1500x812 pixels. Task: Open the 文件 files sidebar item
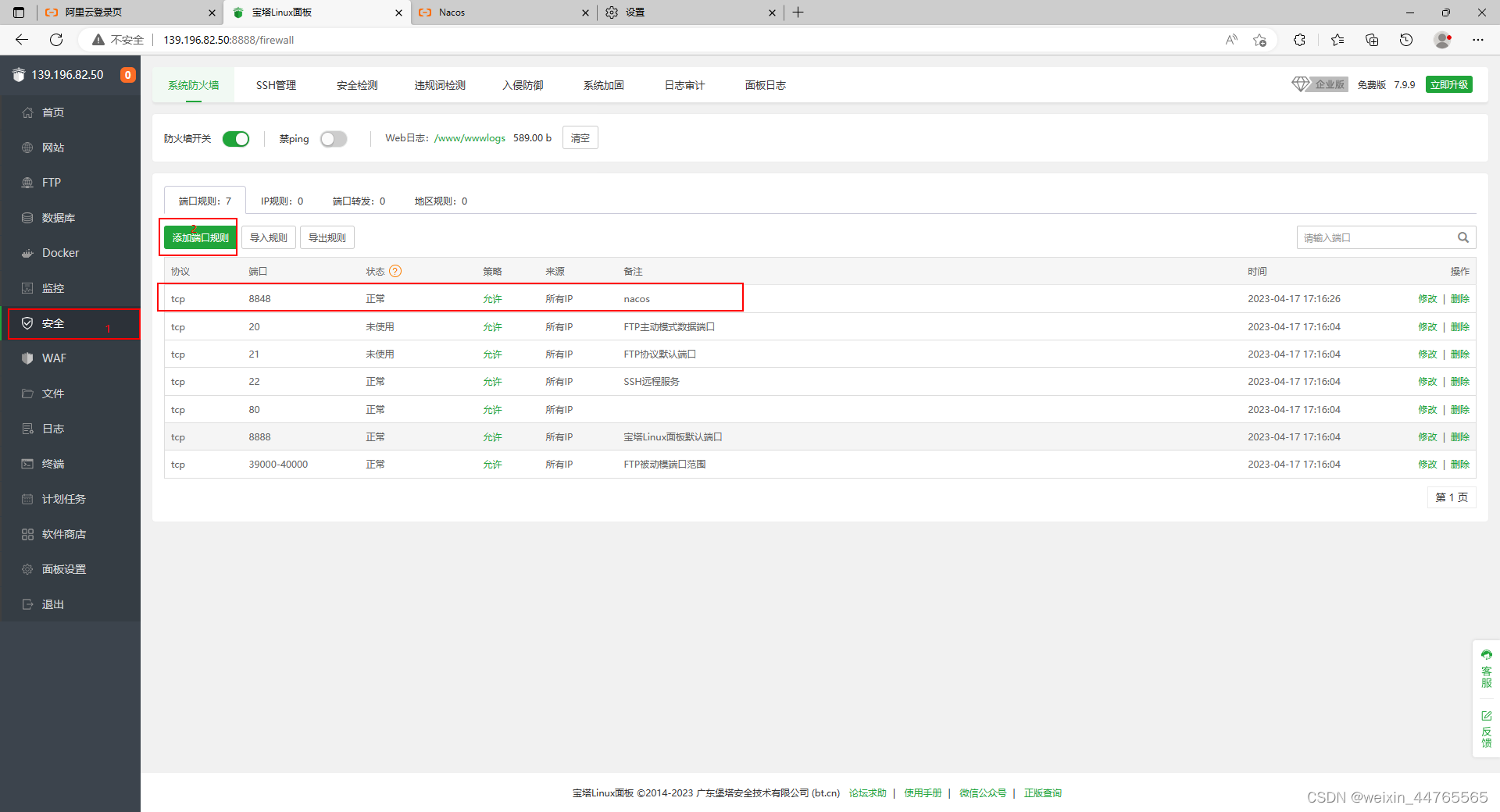[70, 394]
